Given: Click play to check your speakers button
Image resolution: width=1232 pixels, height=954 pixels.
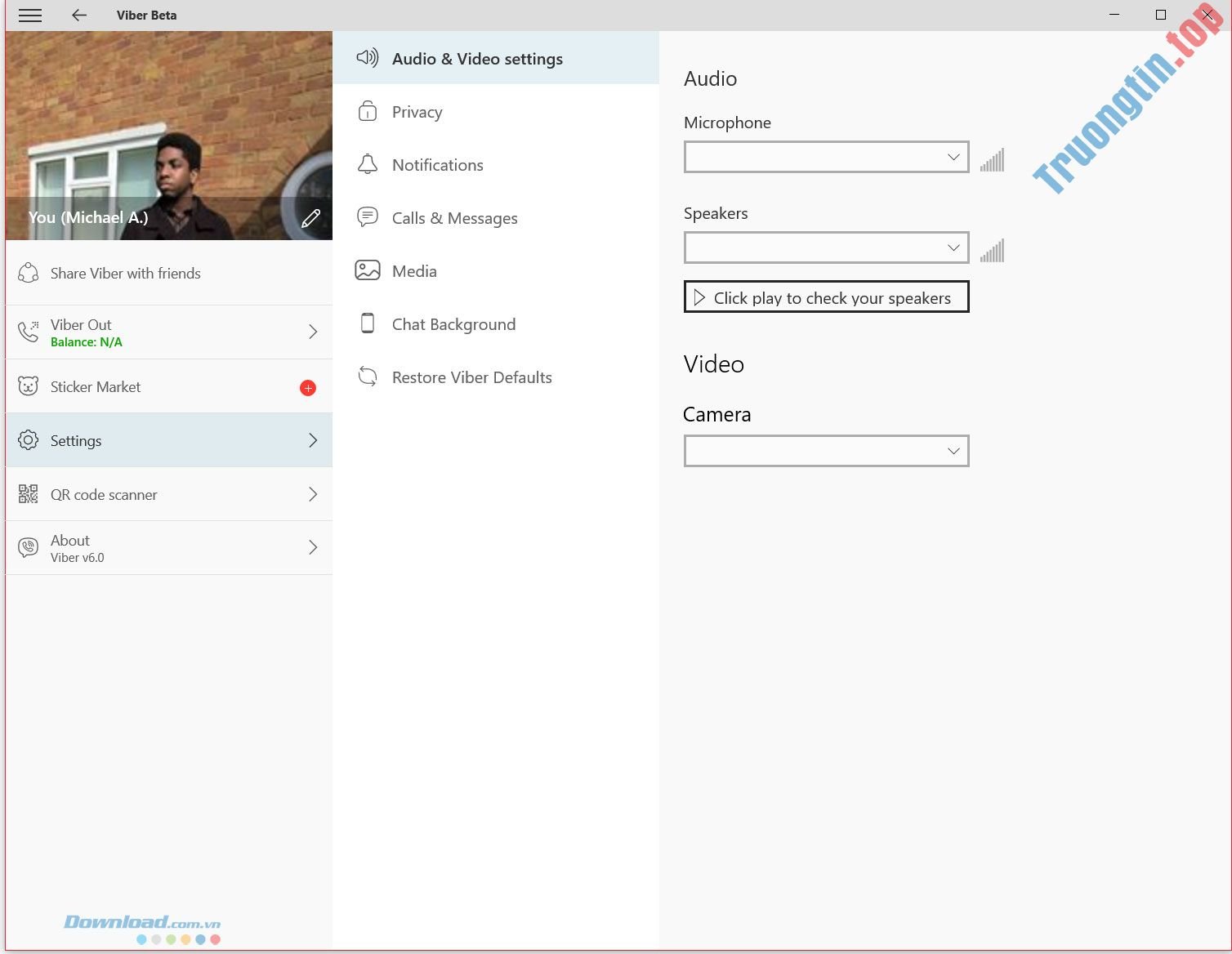Looking at the screenshot, I should pyautogui.click(x=827, y=297).
